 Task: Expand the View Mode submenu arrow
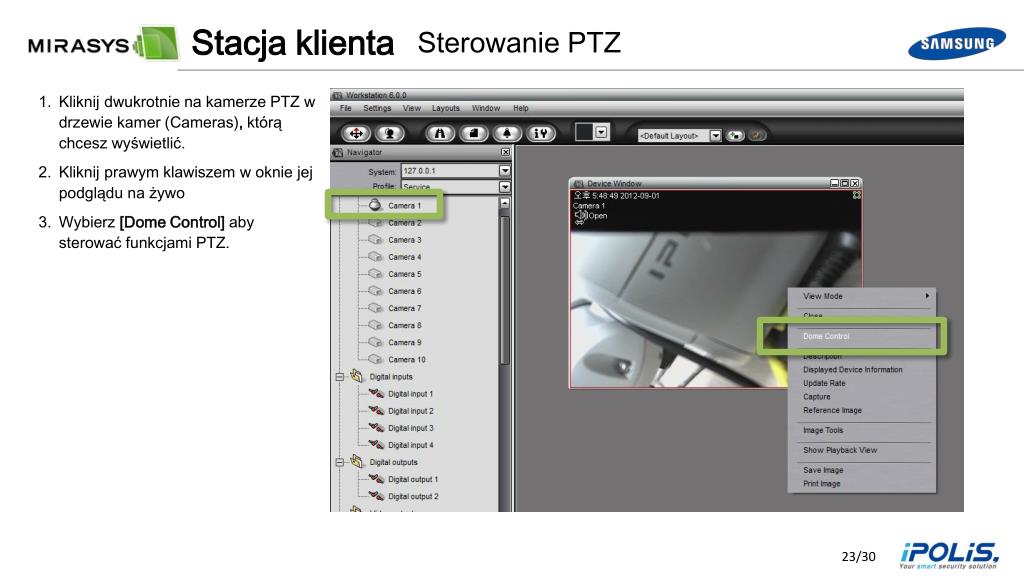[x=927, y=296]
